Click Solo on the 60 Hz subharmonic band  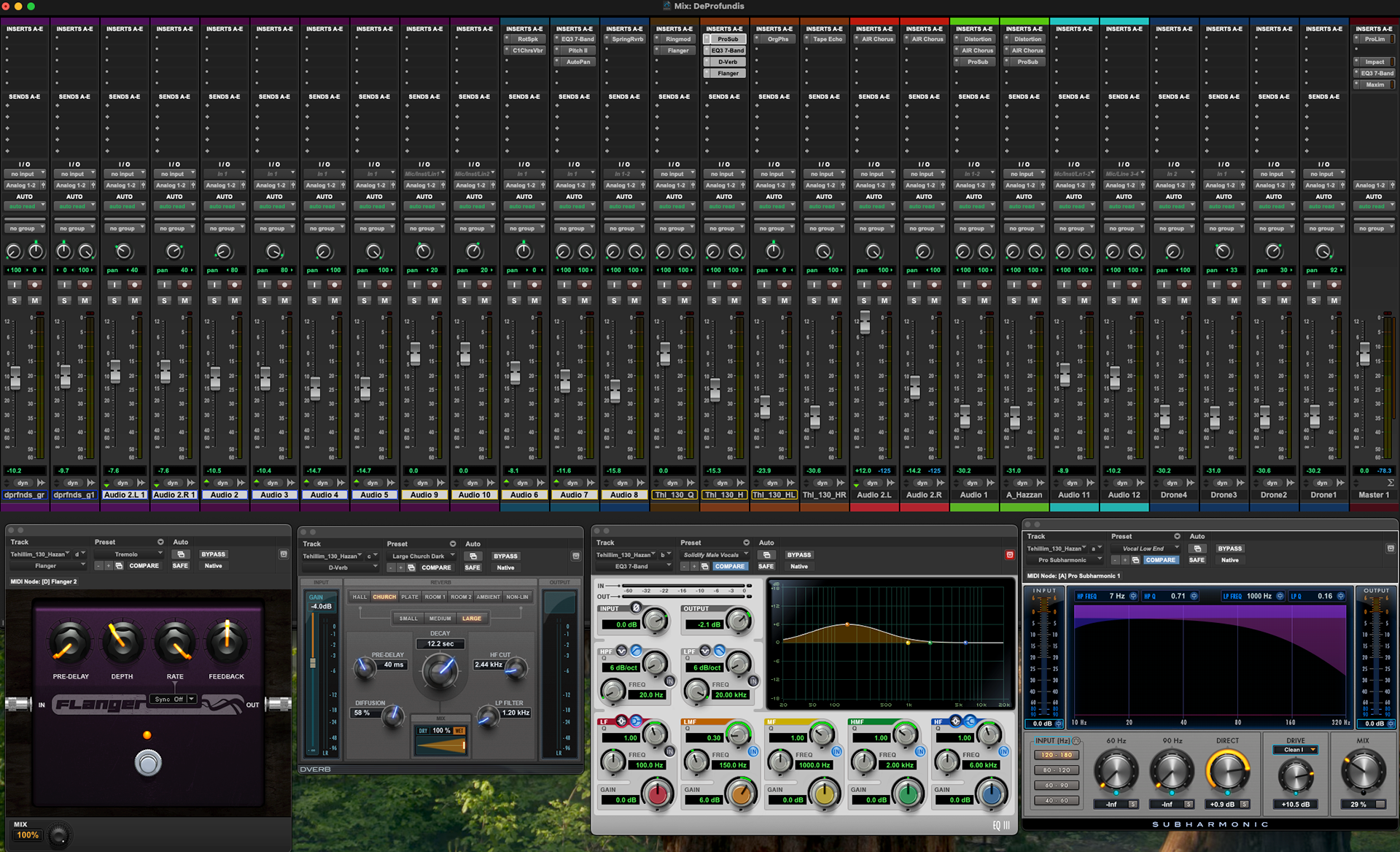coord(1132,805)
